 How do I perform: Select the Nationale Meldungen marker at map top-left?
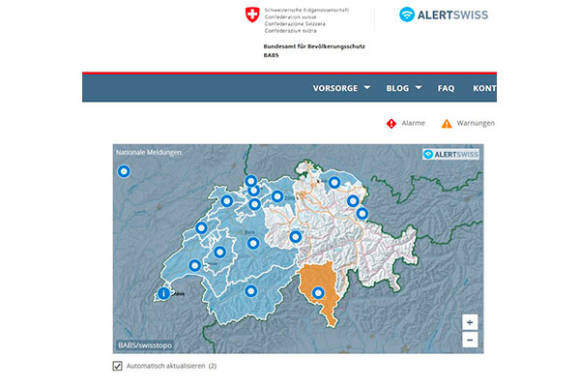(x=124, y=171)
